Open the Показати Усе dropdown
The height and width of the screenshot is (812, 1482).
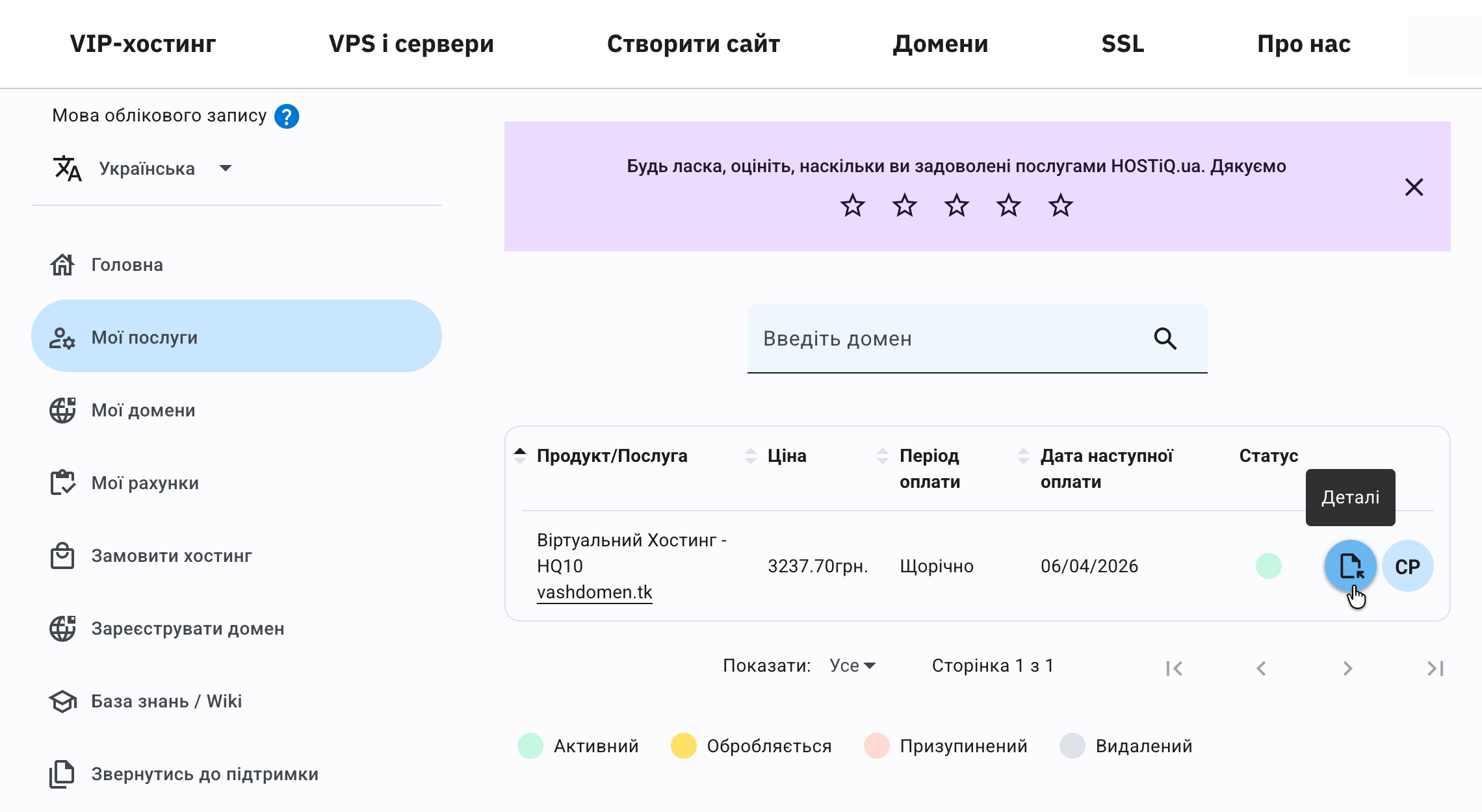pos(852,665)
